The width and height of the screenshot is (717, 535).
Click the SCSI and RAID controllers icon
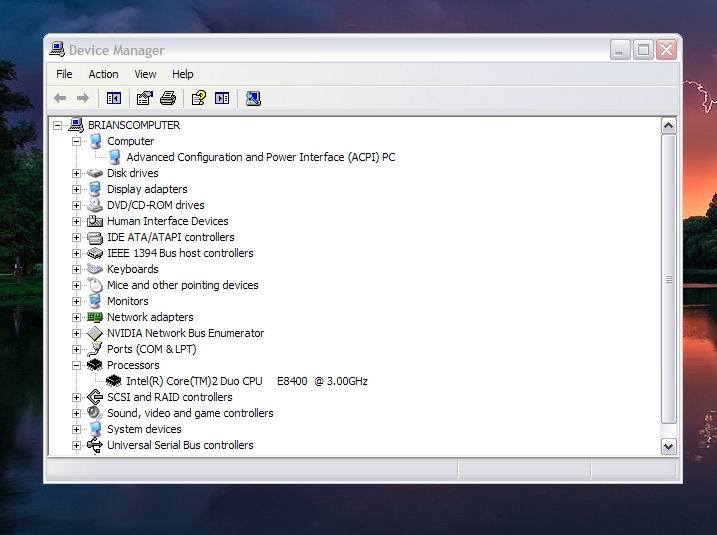pos(95,397)
